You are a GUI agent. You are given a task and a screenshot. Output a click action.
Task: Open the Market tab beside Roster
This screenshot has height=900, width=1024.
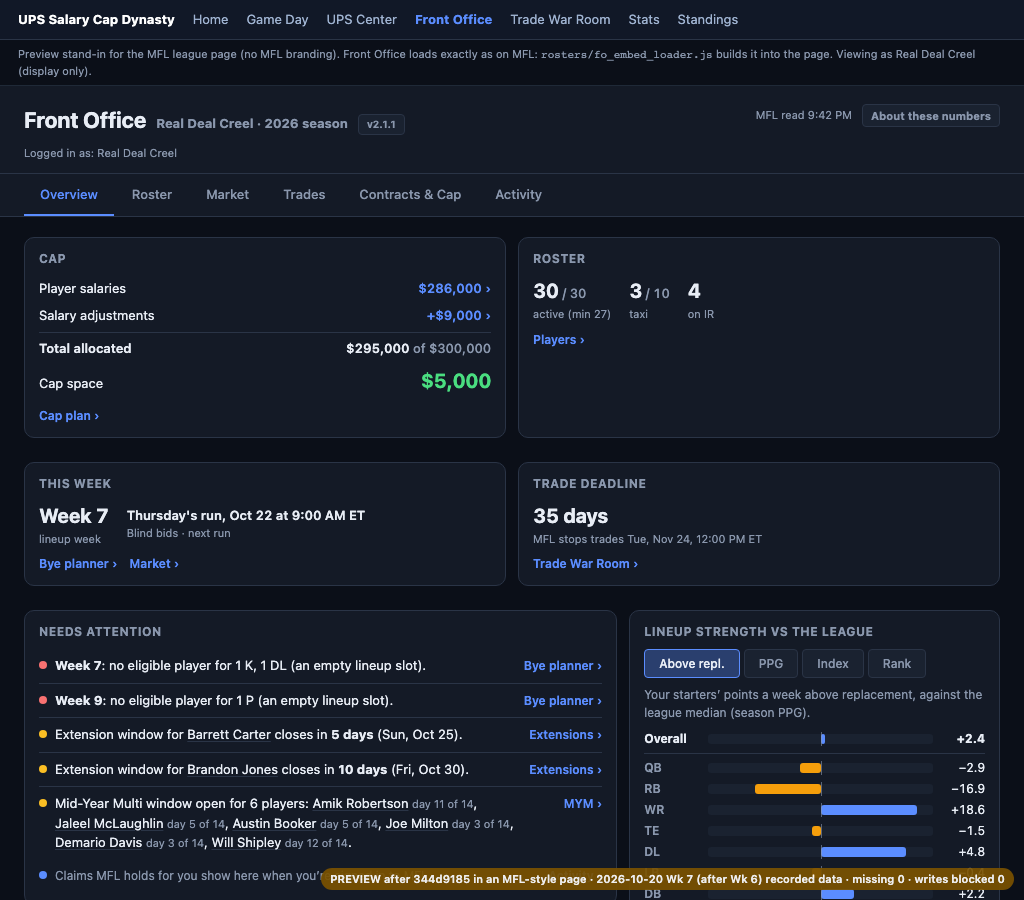coord(227,195)
